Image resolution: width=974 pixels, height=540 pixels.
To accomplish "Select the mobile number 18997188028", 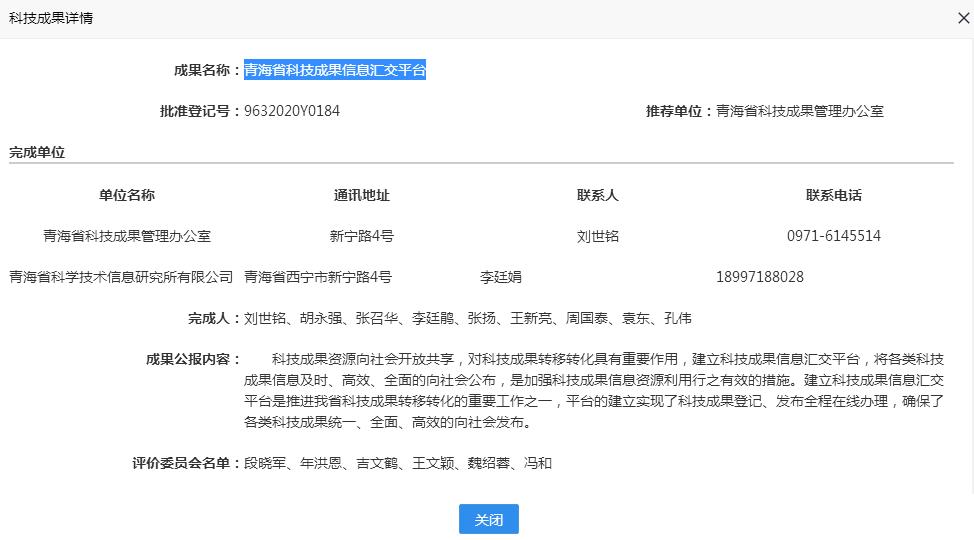I will [759, 277].
